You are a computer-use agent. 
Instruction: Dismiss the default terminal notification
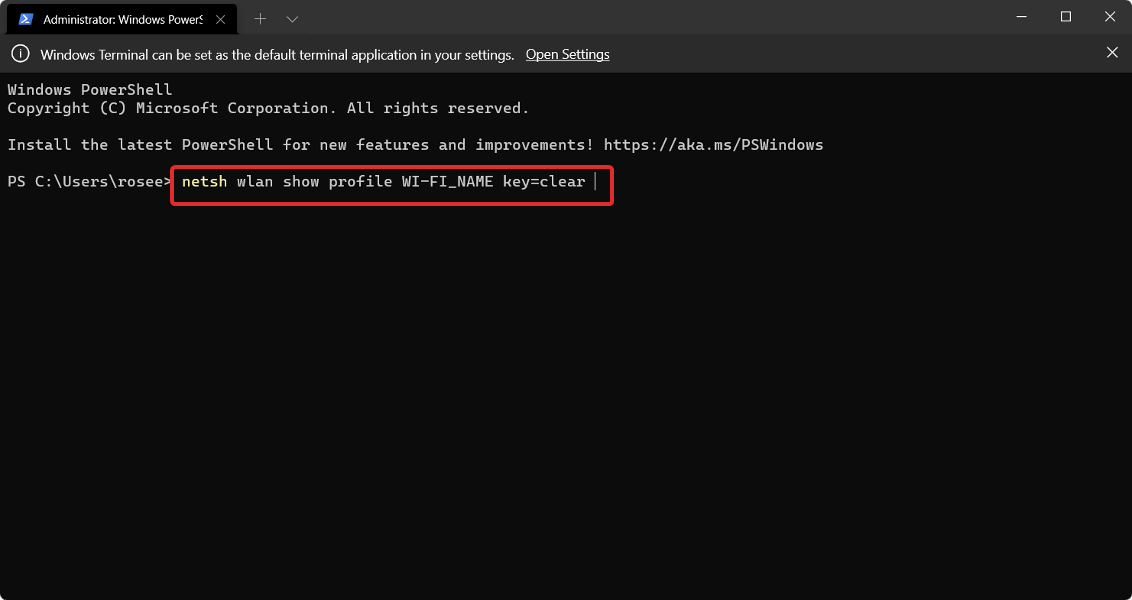click(1112, 52)
